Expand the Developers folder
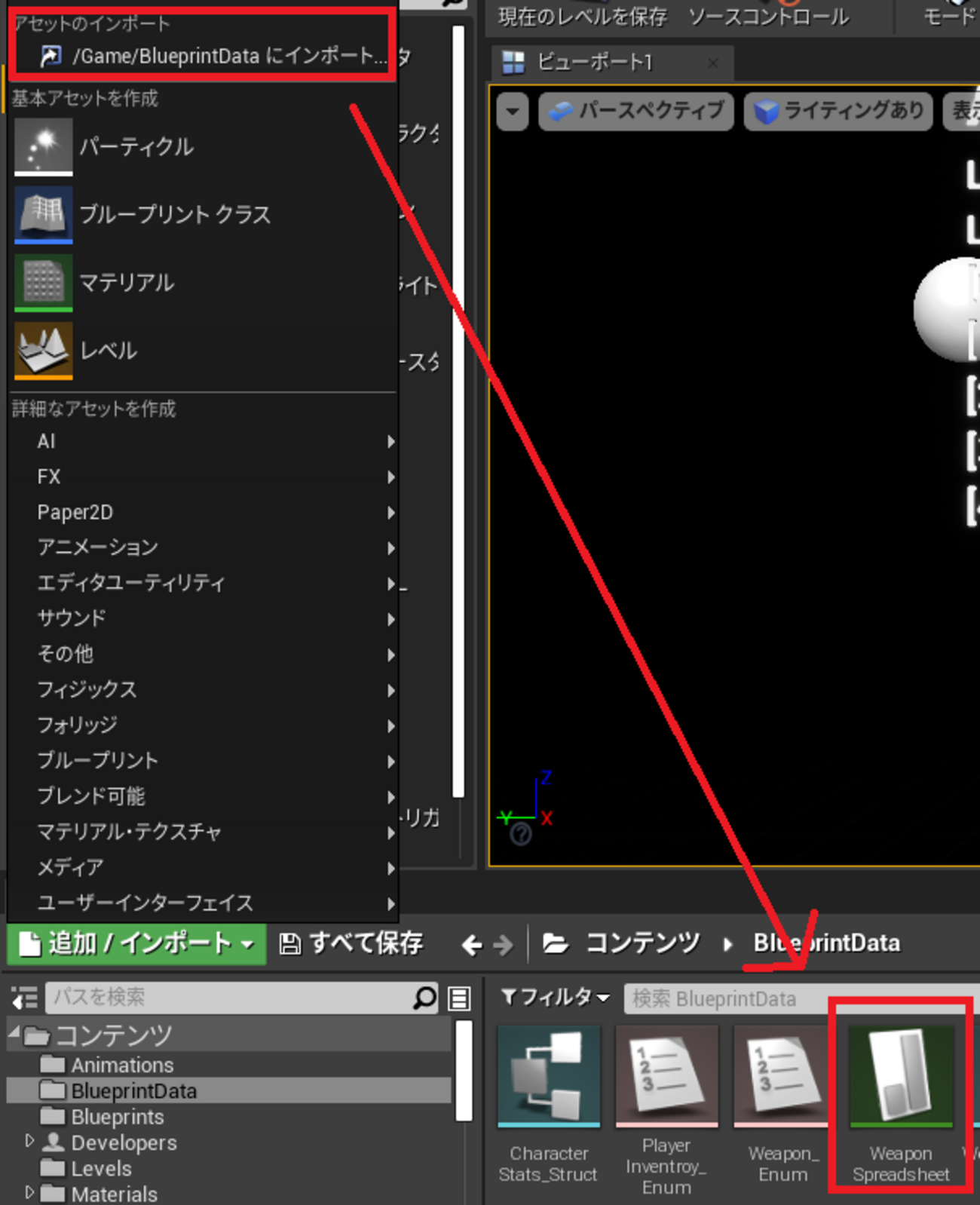The height and width of the screenshot is (1205, 980). tap(29, 1141)
